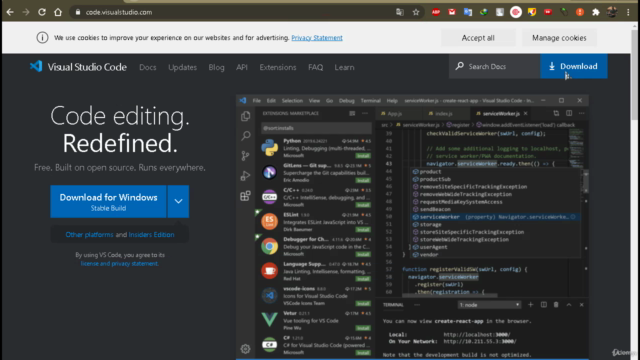The width and height of the screenshot is (640, 360).
Task: Open Extensions icon in VS Code activity bar
Action: tap(245, 196)
